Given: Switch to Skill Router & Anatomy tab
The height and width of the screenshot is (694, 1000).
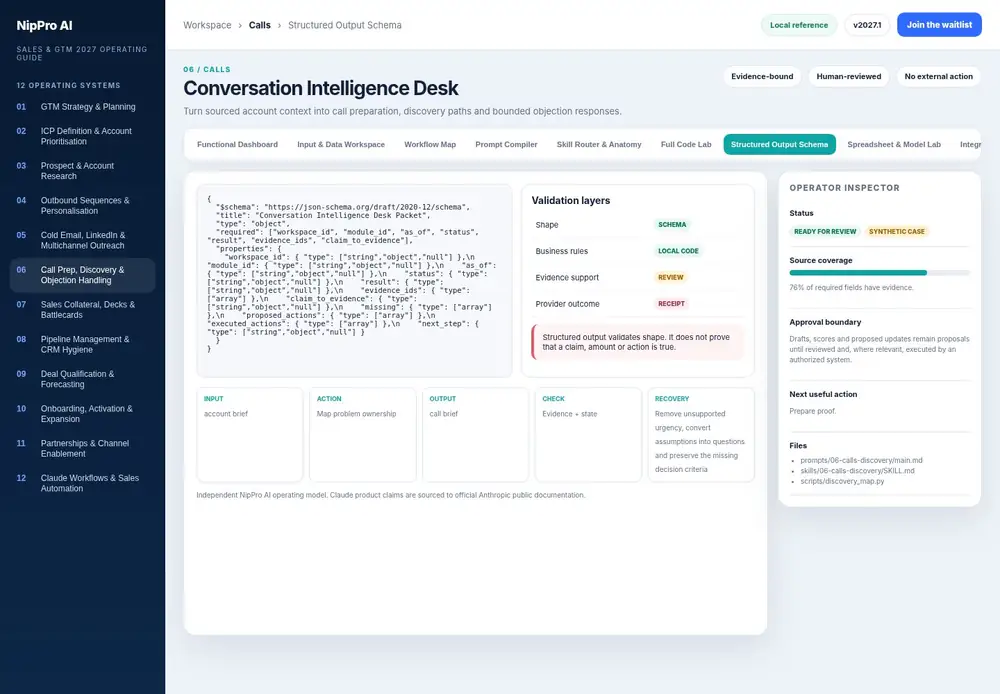Looking at the screenshot, I should click(x=599, y=144).
